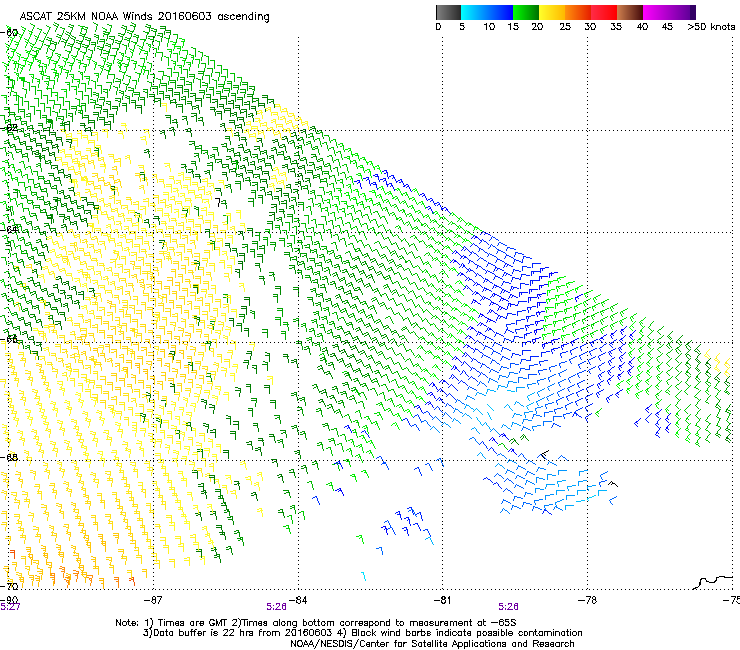Viewport: 740px width, 650px height.
Task: Click the green 15-20 knots legend band
Action: coord(526,12)
